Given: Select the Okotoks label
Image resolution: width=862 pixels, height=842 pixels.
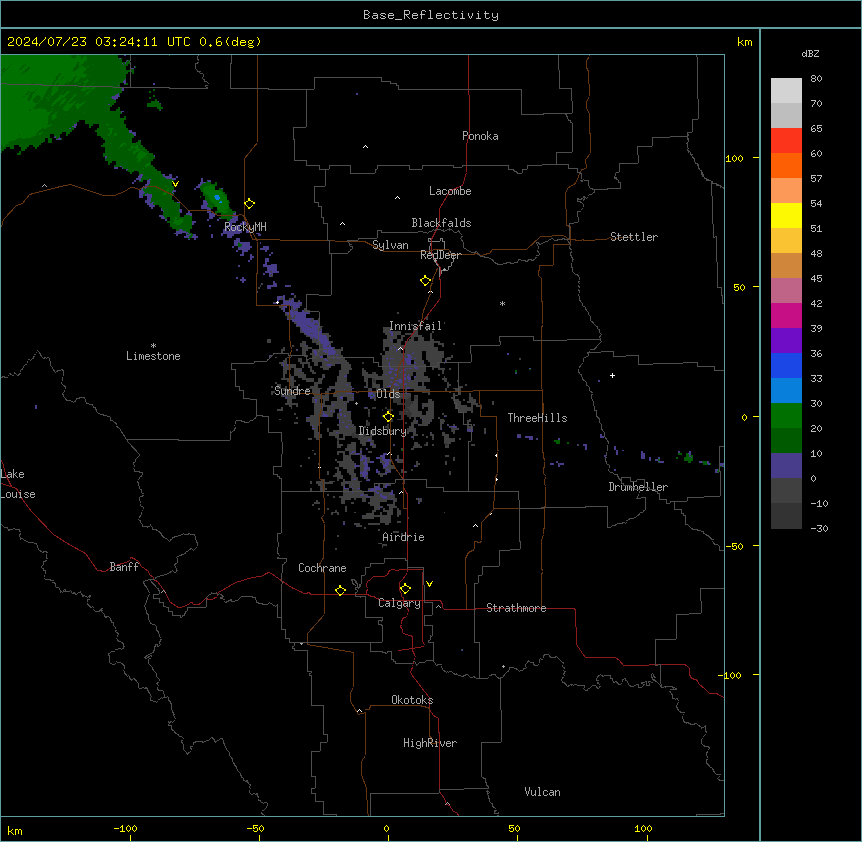Looking at the screenshot, I should click(x=412, y=700).
